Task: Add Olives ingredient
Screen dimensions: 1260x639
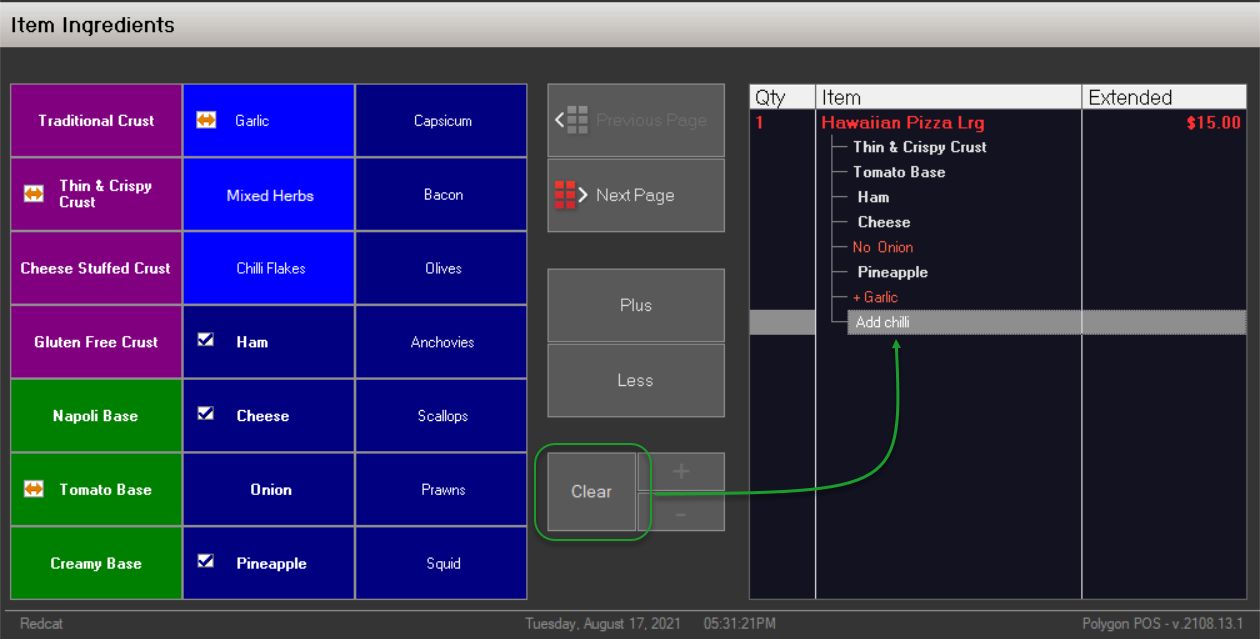Action: pos(442,268)
